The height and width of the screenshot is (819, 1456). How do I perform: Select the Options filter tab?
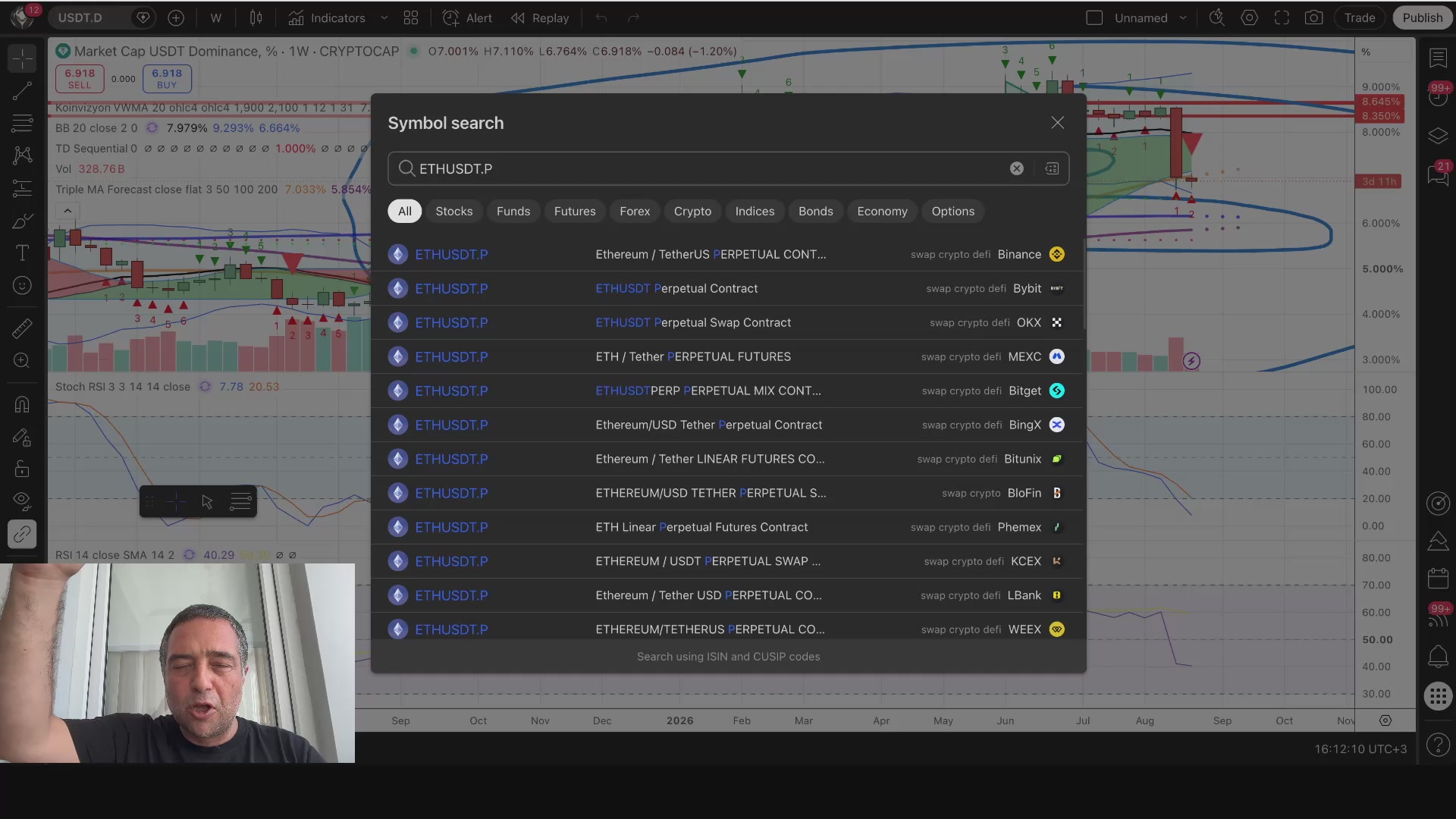953,212
